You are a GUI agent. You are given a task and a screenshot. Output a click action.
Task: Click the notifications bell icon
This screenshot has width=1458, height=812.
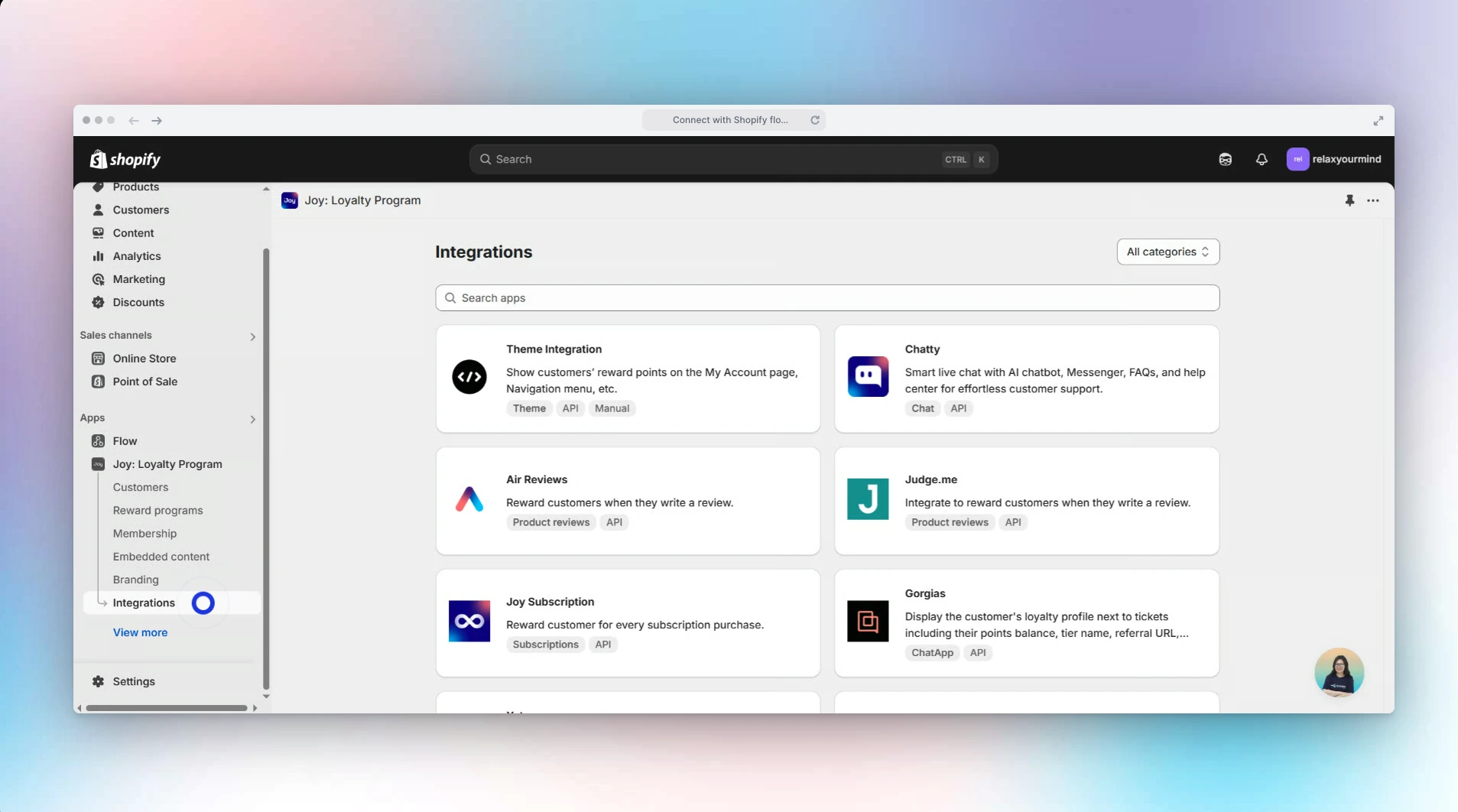coord(1262,159)
